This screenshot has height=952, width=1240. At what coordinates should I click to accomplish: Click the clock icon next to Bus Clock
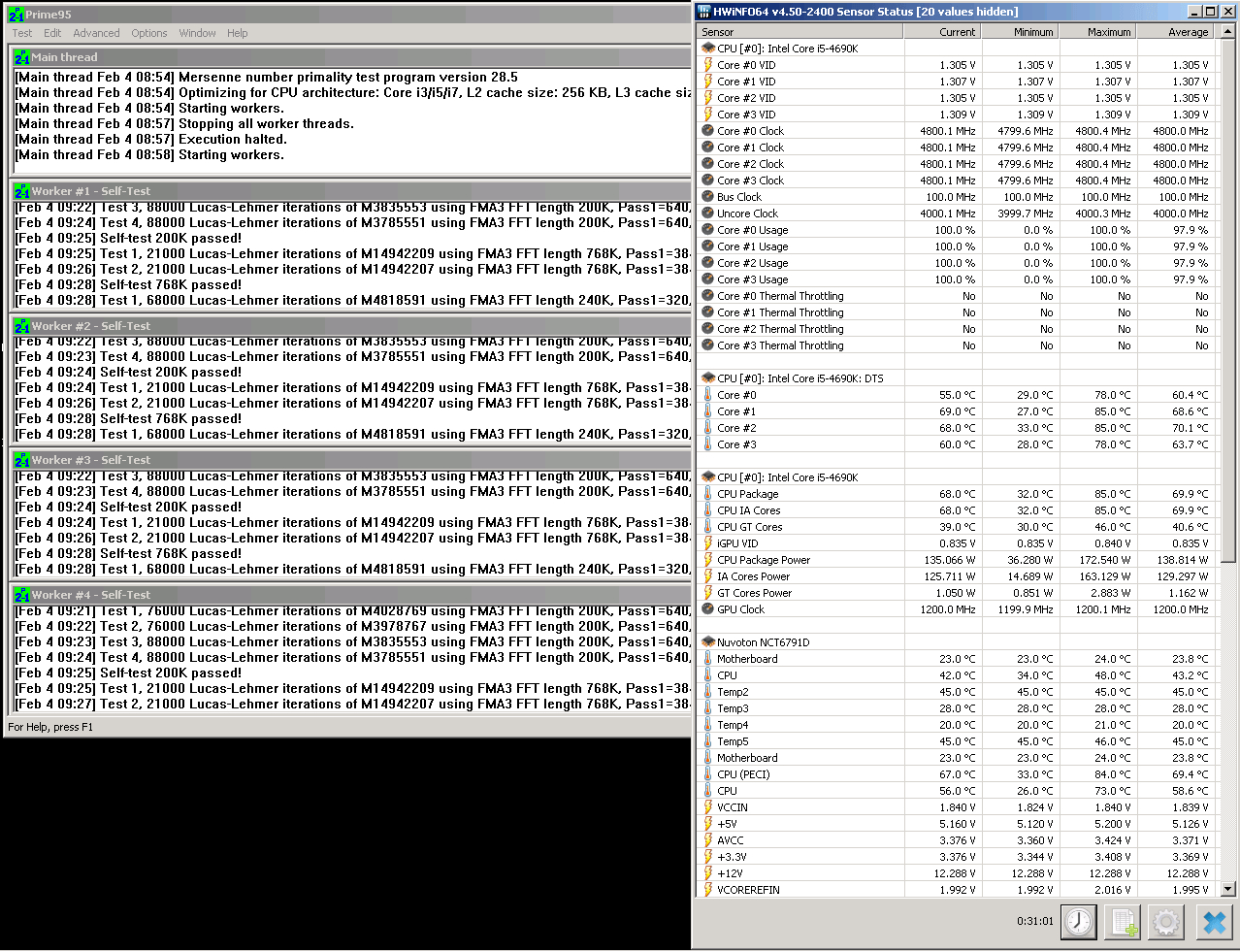[x=708, y=197]
